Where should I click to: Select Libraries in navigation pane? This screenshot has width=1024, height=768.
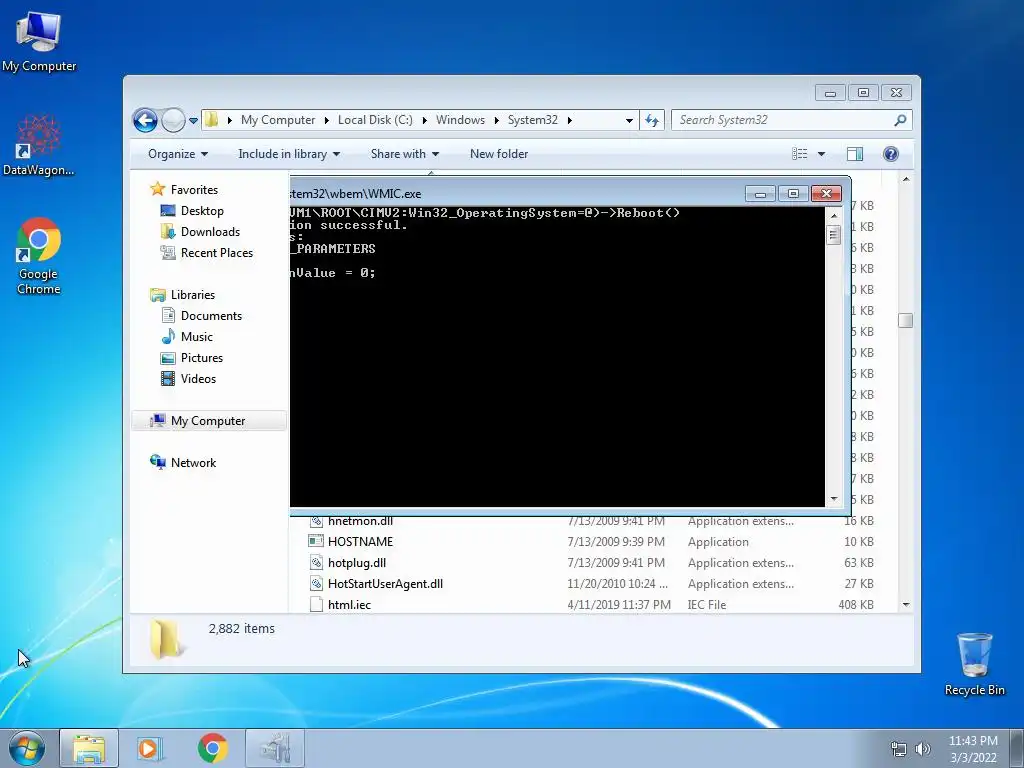193,295
